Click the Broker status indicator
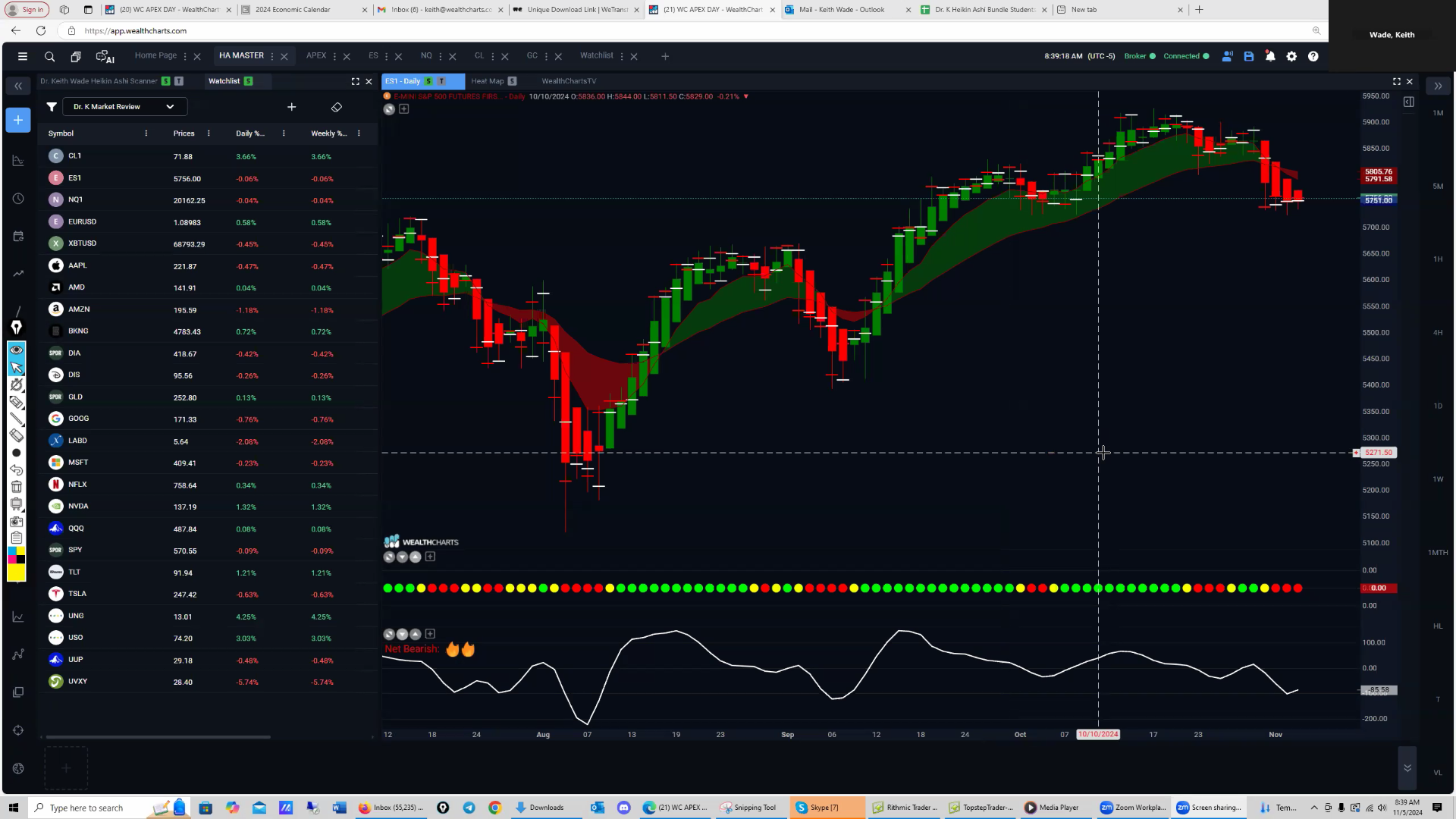 coord(1140,56)
